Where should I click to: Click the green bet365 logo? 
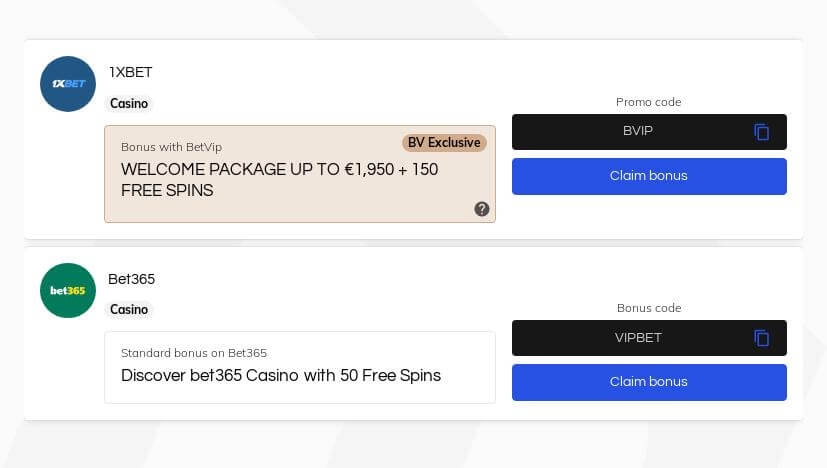coord(68,291)
